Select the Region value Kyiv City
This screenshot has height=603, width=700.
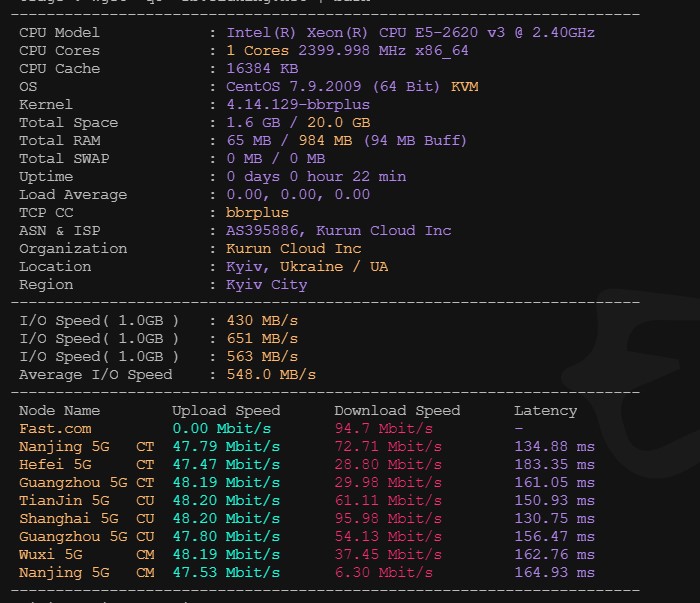click(x=267, y=285)
